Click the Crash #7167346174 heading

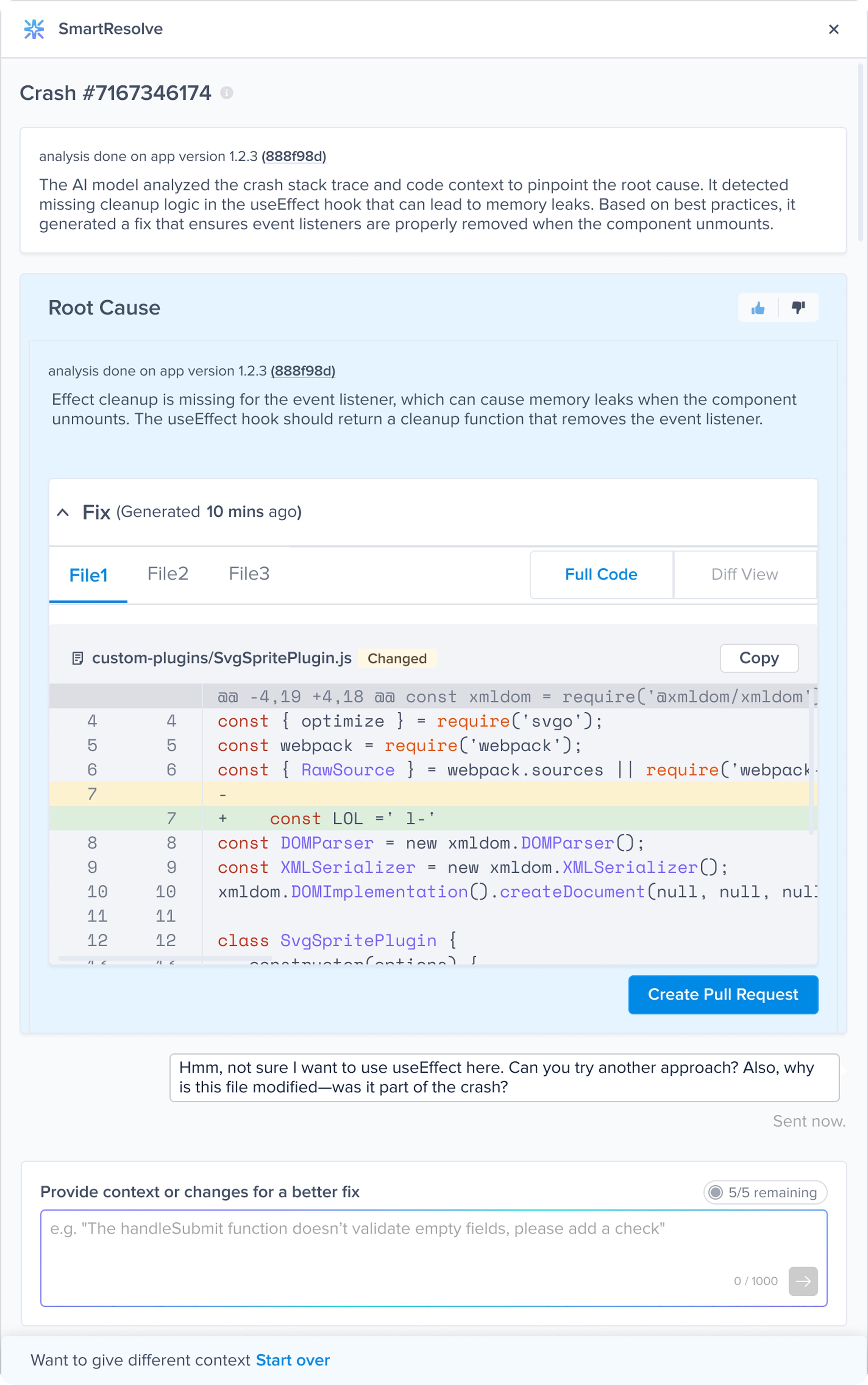click(x=116, y=93)
